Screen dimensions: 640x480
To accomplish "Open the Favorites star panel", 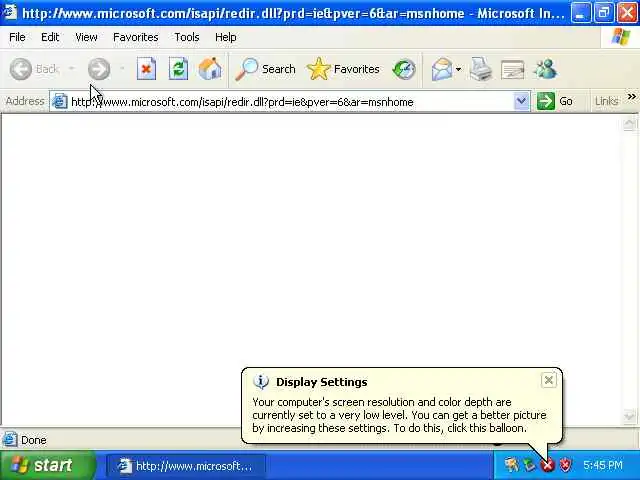I will coord(343,69).
